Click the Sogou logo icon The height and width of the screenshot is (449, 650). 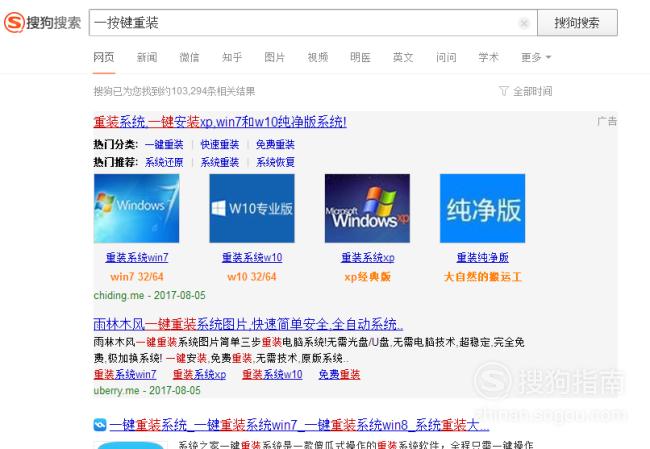click(15, 22)
